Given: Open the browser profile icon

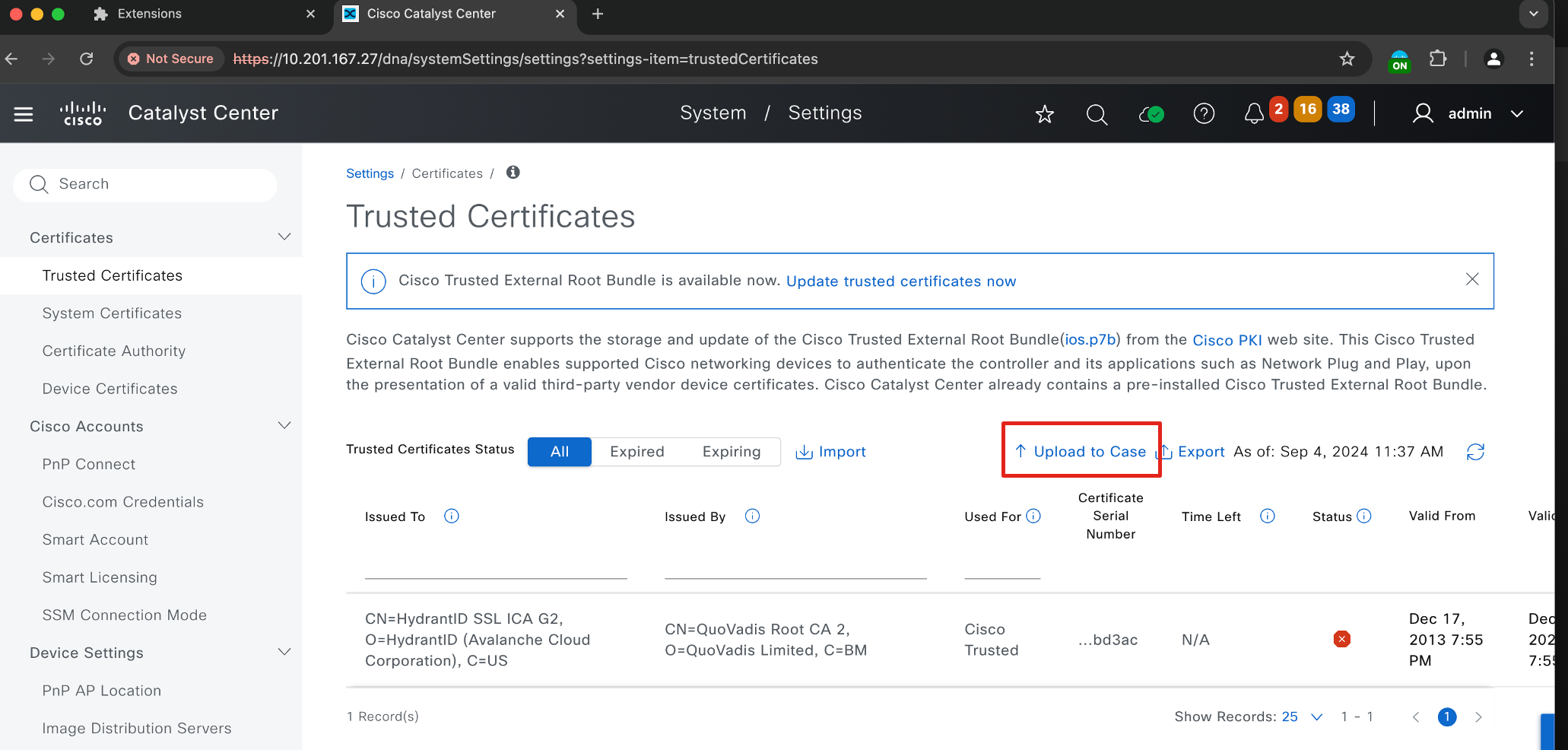Looking at the screenshot, I should [x=1493, y=59].
